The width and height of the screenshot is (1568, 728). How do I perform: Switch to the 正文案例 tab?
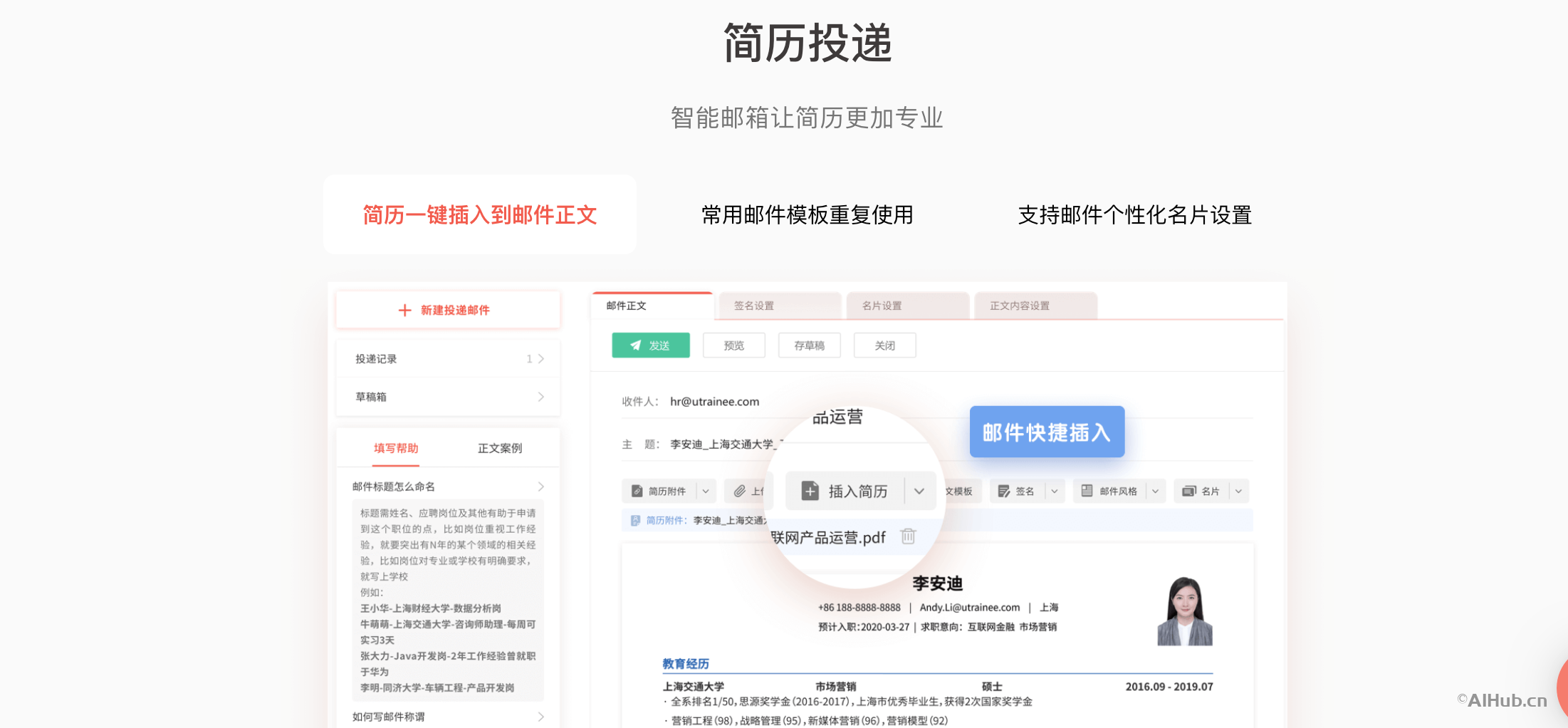pos(499,448)
